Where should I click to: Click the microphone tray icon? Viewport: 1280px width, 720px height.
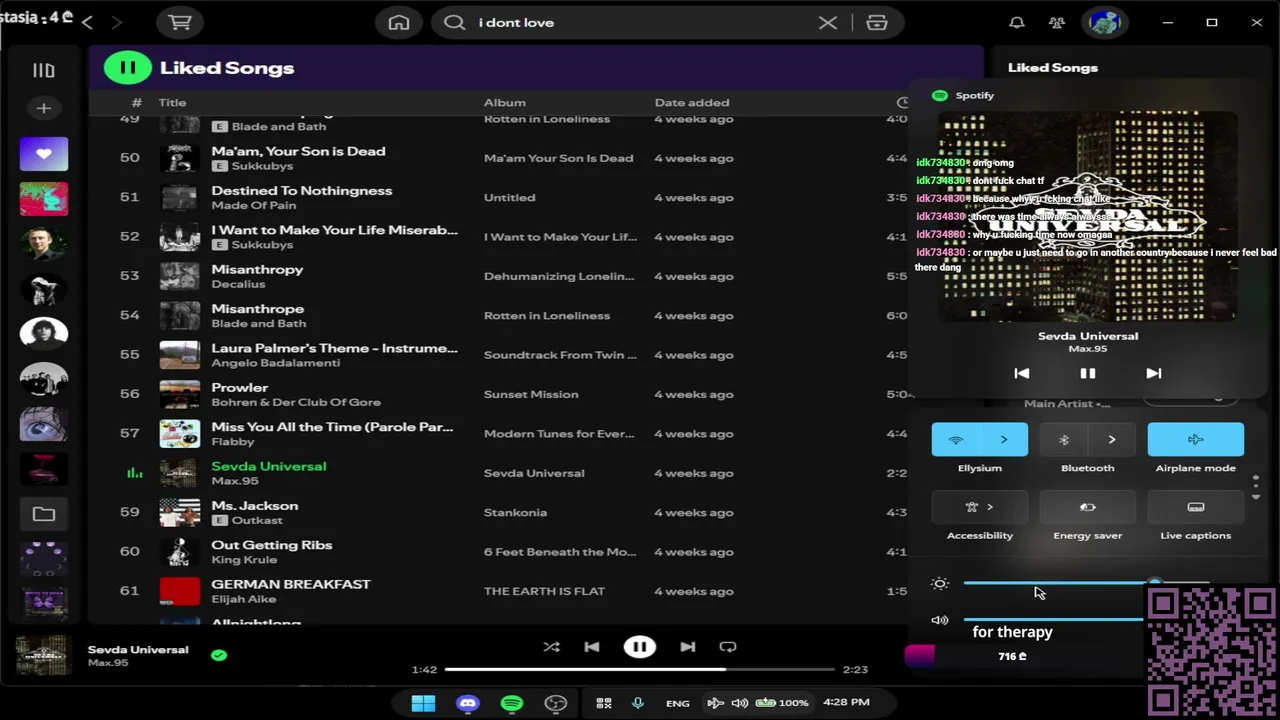[x=637, y=703]
